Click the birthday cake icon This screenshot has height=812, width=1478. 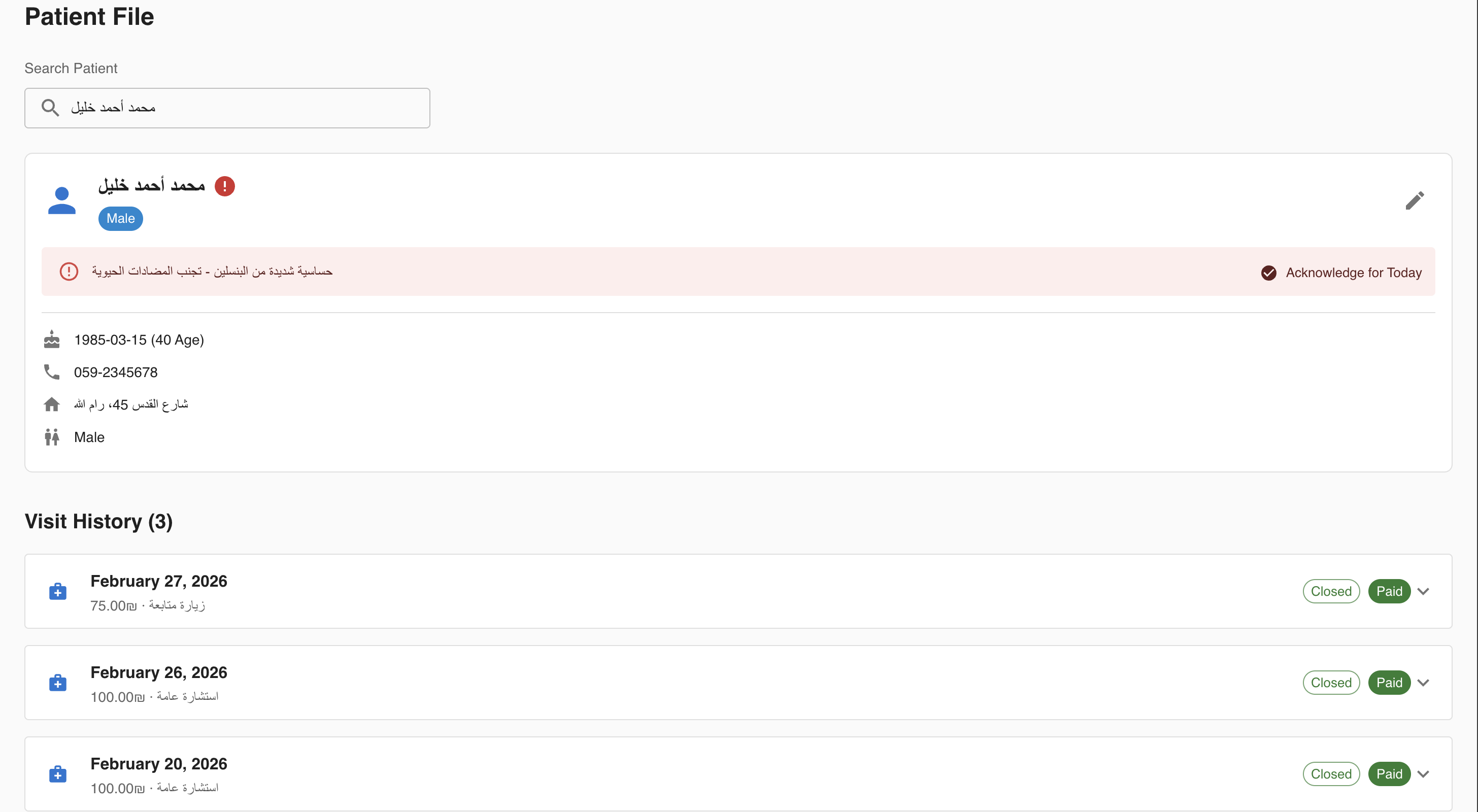52,340
